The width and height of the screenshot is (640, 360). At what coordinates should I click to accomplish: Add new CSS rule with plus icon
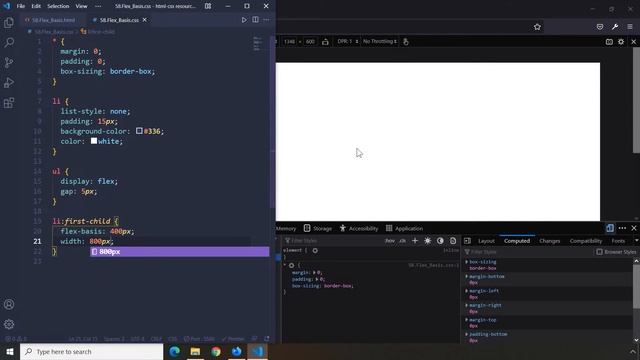415,241
